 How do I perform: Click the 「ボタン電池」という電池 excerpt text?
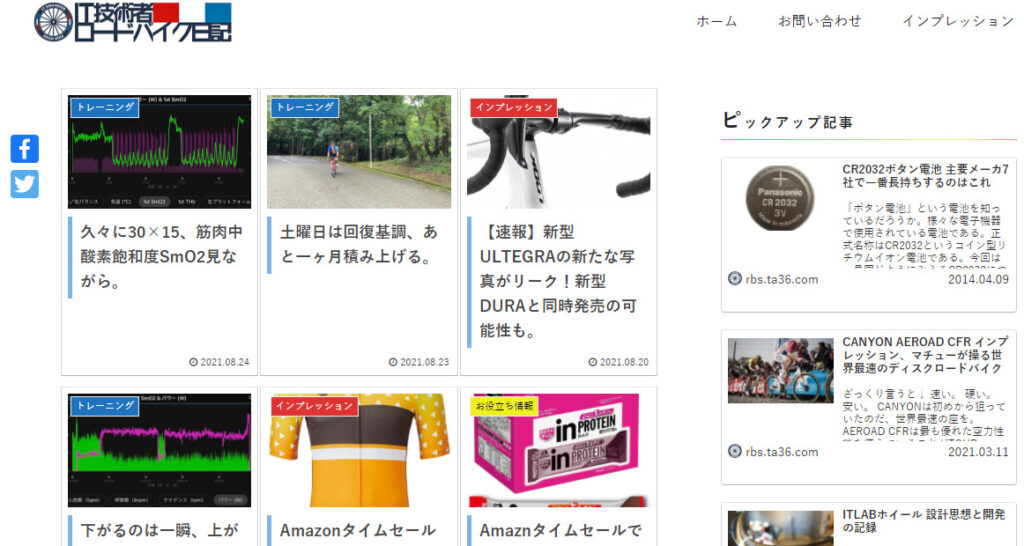(x=924, y=235)
